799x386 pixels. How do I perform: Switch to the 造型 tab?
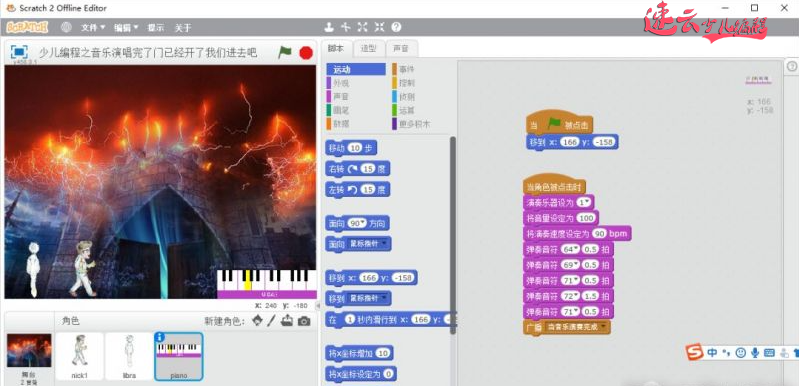point(368,49)
